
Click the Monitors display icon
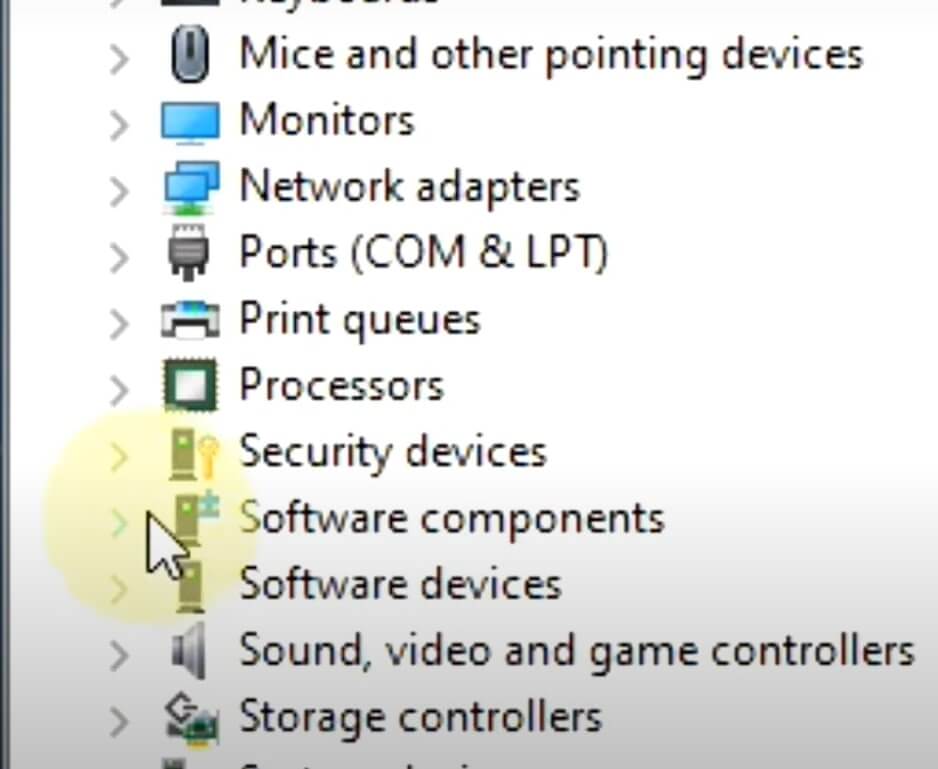(192, 120)
